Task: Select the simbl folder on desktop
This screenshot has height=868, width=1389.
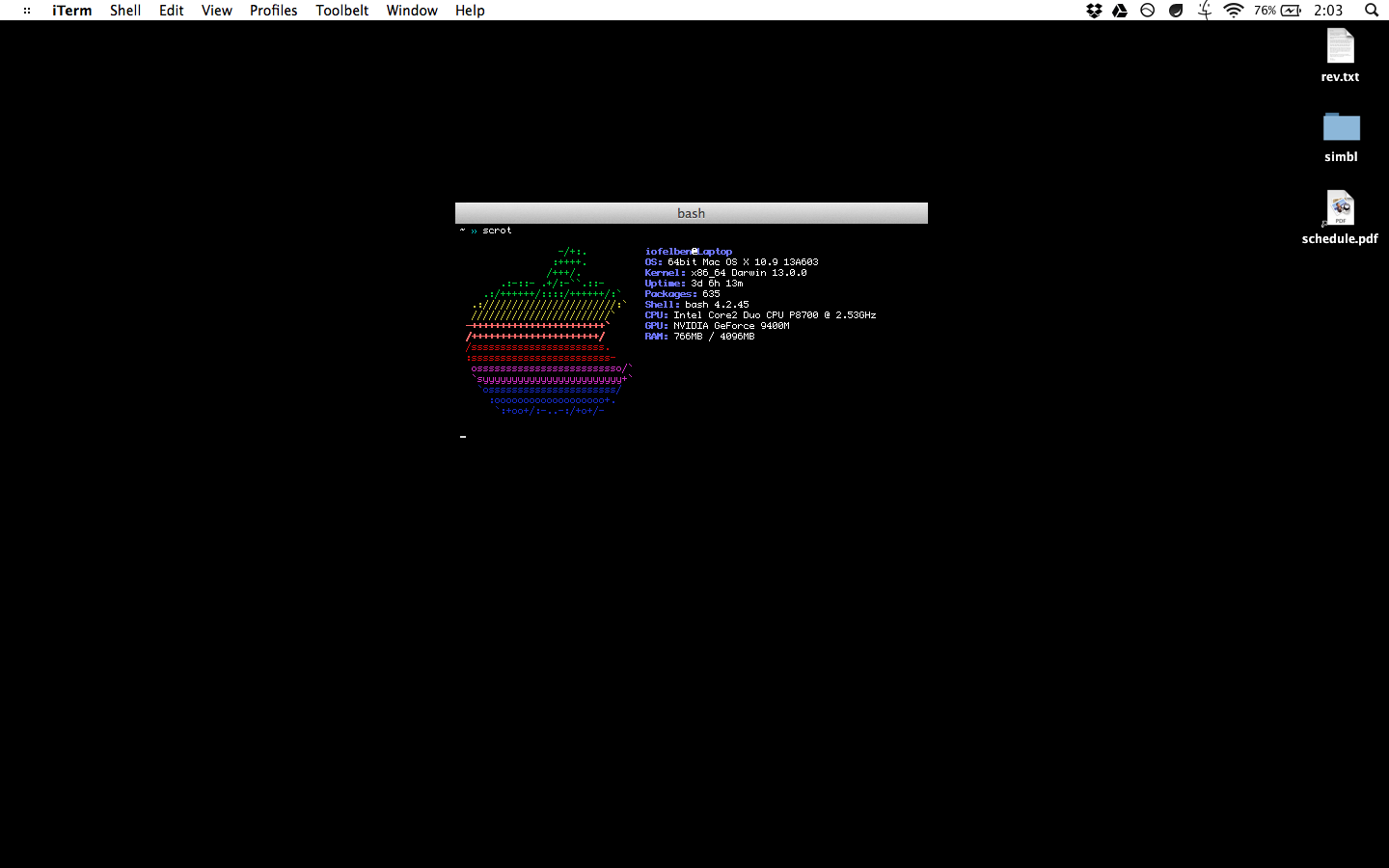Action: (x=1341, y=136)
